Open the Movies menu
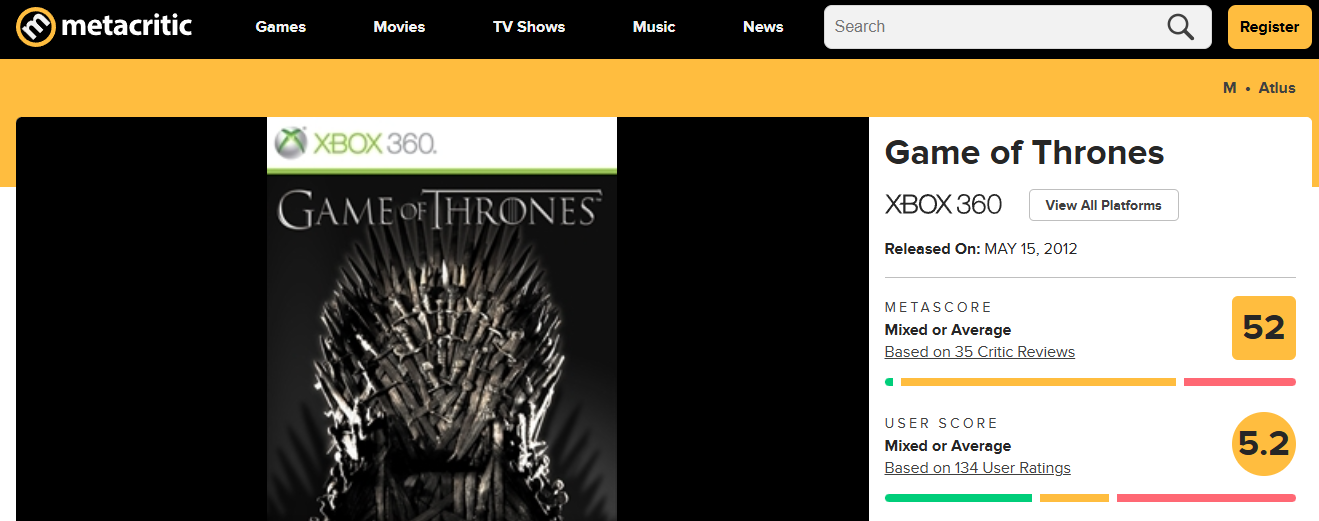 [399, 27]
